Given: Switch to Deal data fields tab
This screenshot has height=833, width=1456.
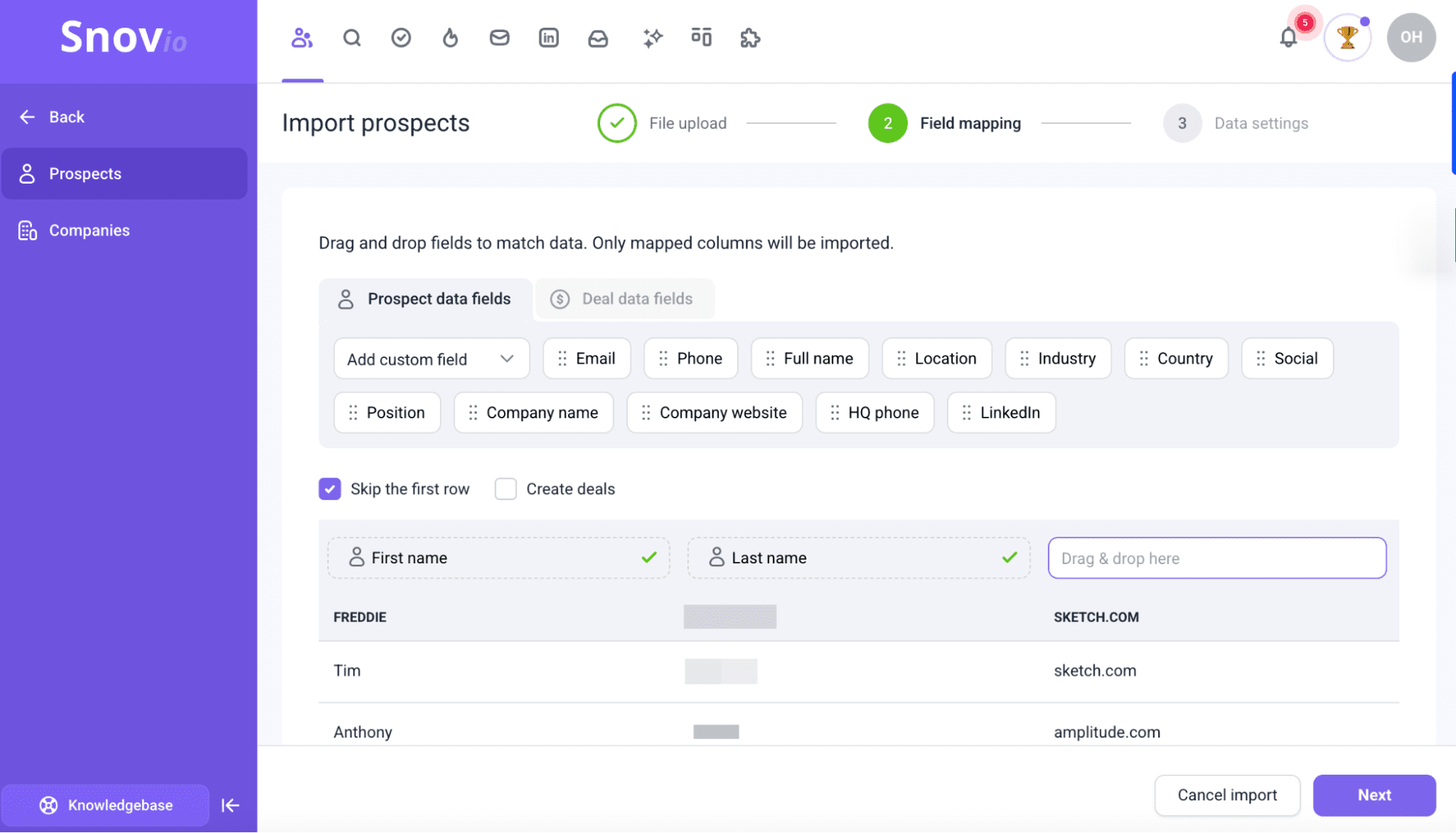Looking at the screenshot, I should pyautogui.click(x=624, y=299).
